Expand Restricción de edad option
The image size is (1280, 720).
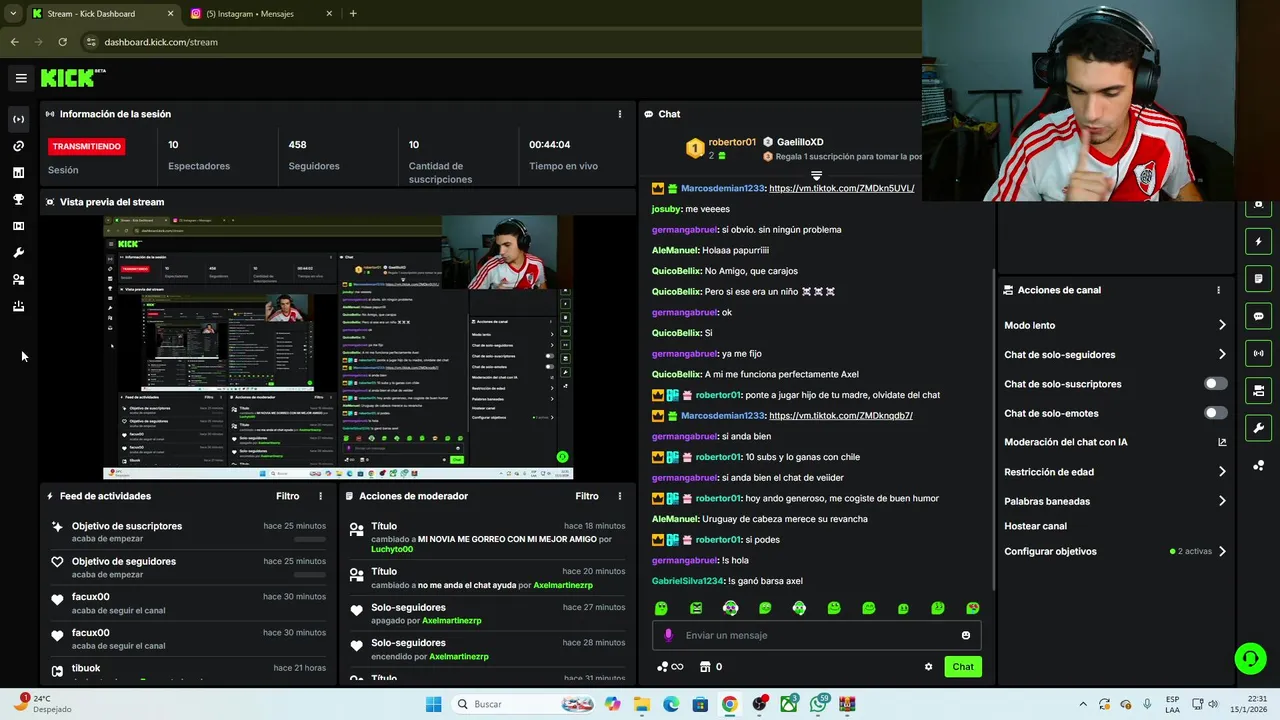point(1222,472)
